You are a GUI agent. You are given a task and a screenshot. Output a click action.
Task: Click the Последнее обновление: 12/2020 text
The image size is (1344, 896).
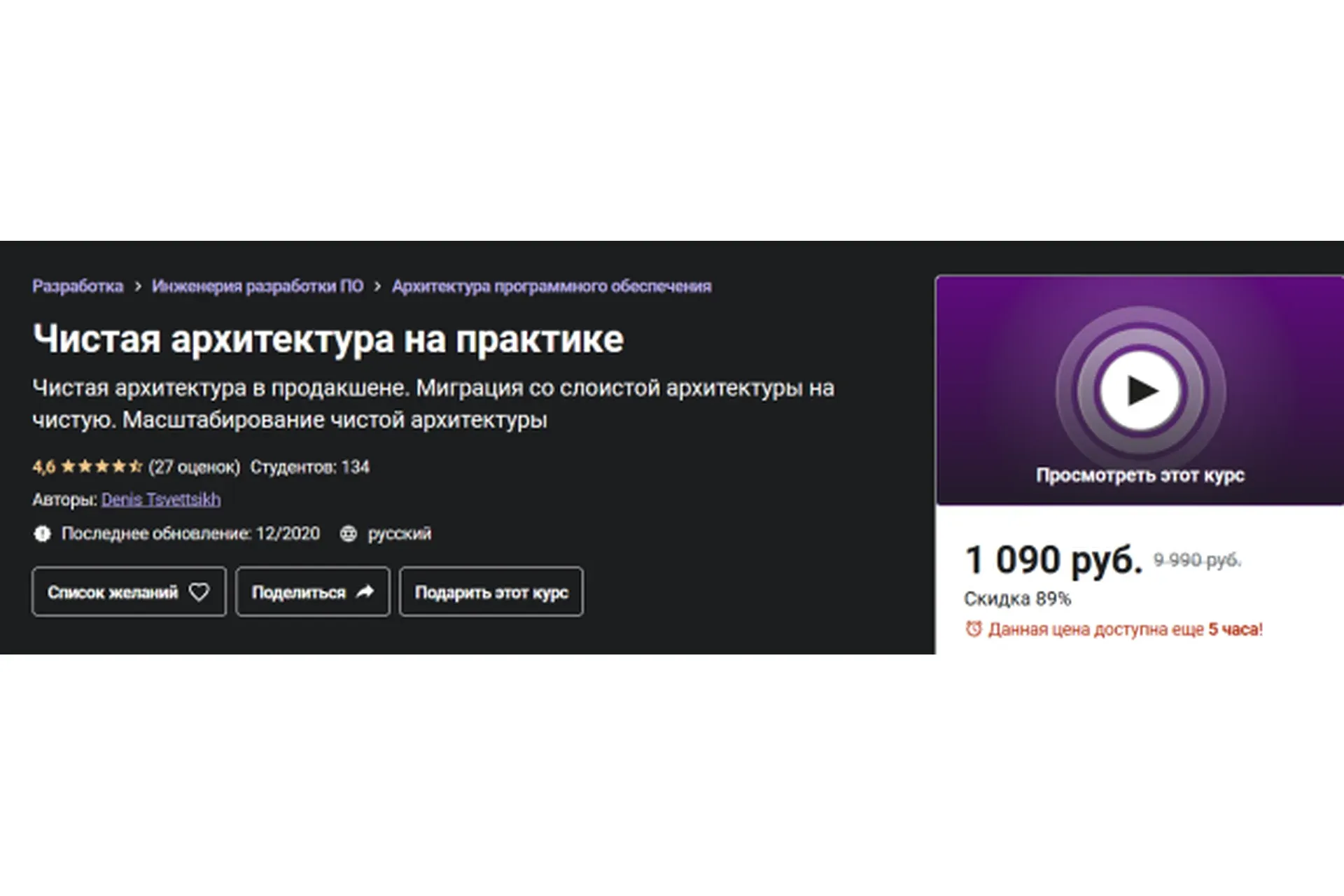190,534
